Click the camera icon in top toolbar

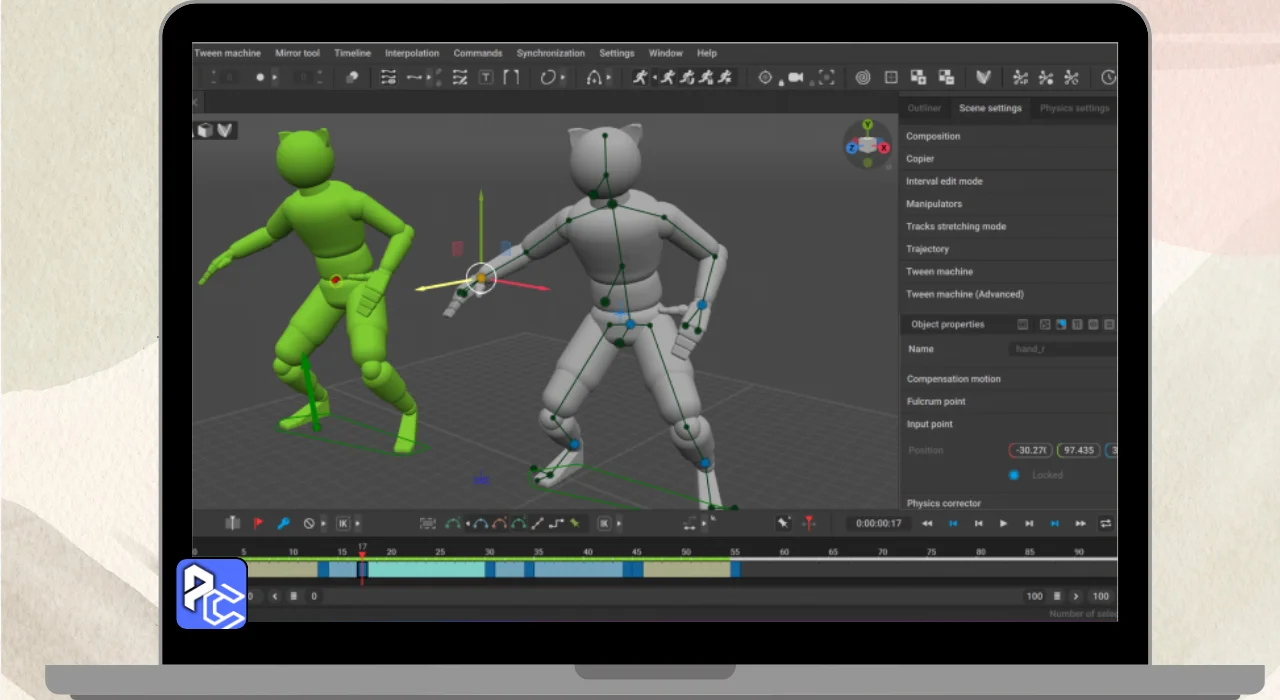[x=796, y=78]
